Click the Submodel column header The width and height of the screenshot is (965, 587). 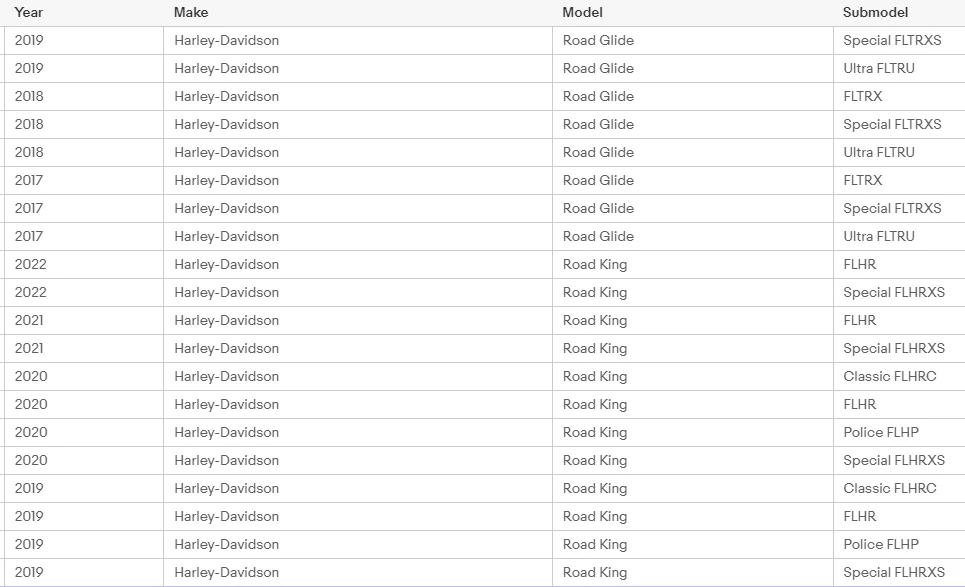click(875, 12)
